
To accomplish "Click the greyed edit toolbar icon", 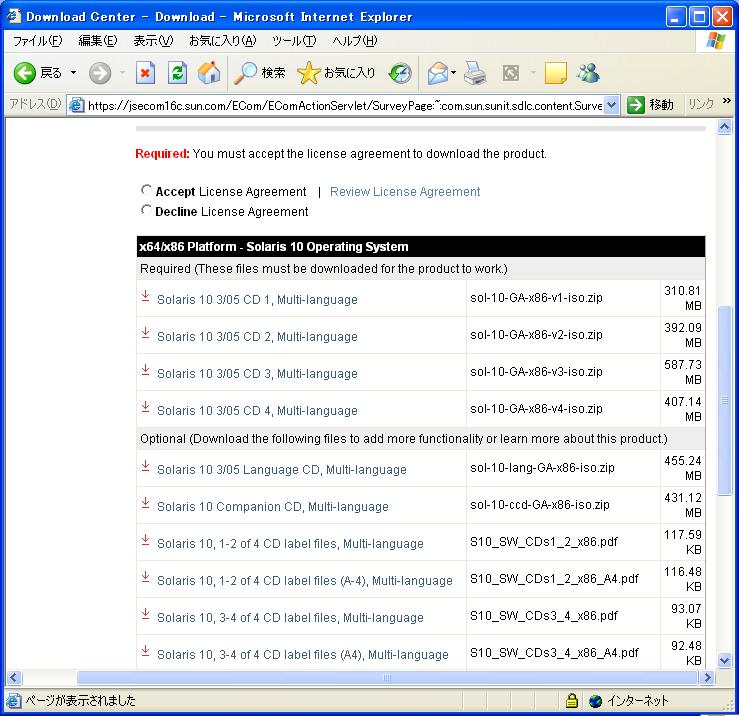I will pyautogui.click(x=511, y=73).
